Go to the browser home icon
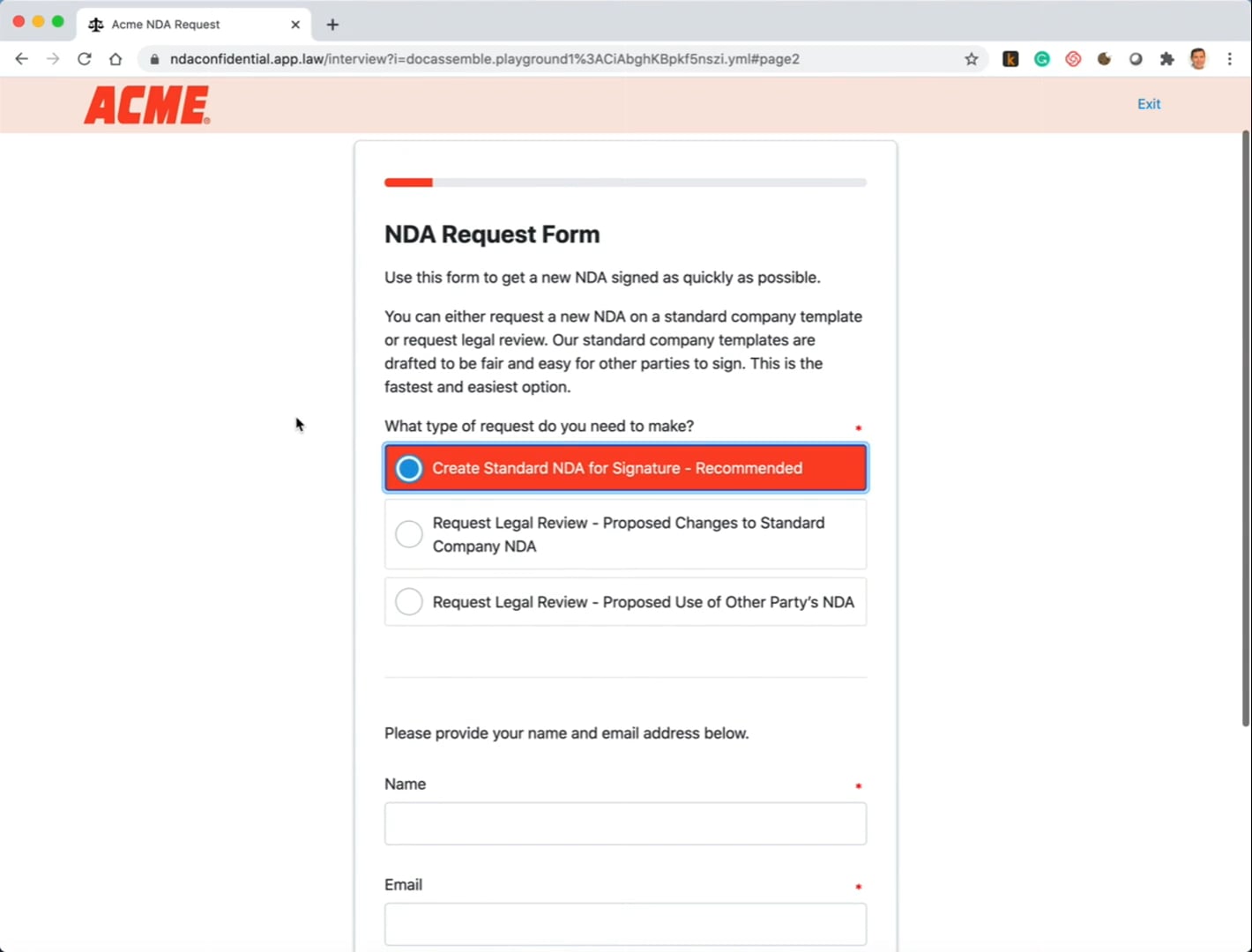Viewport: 1252px width, 952px height. (x=116, y=59)
